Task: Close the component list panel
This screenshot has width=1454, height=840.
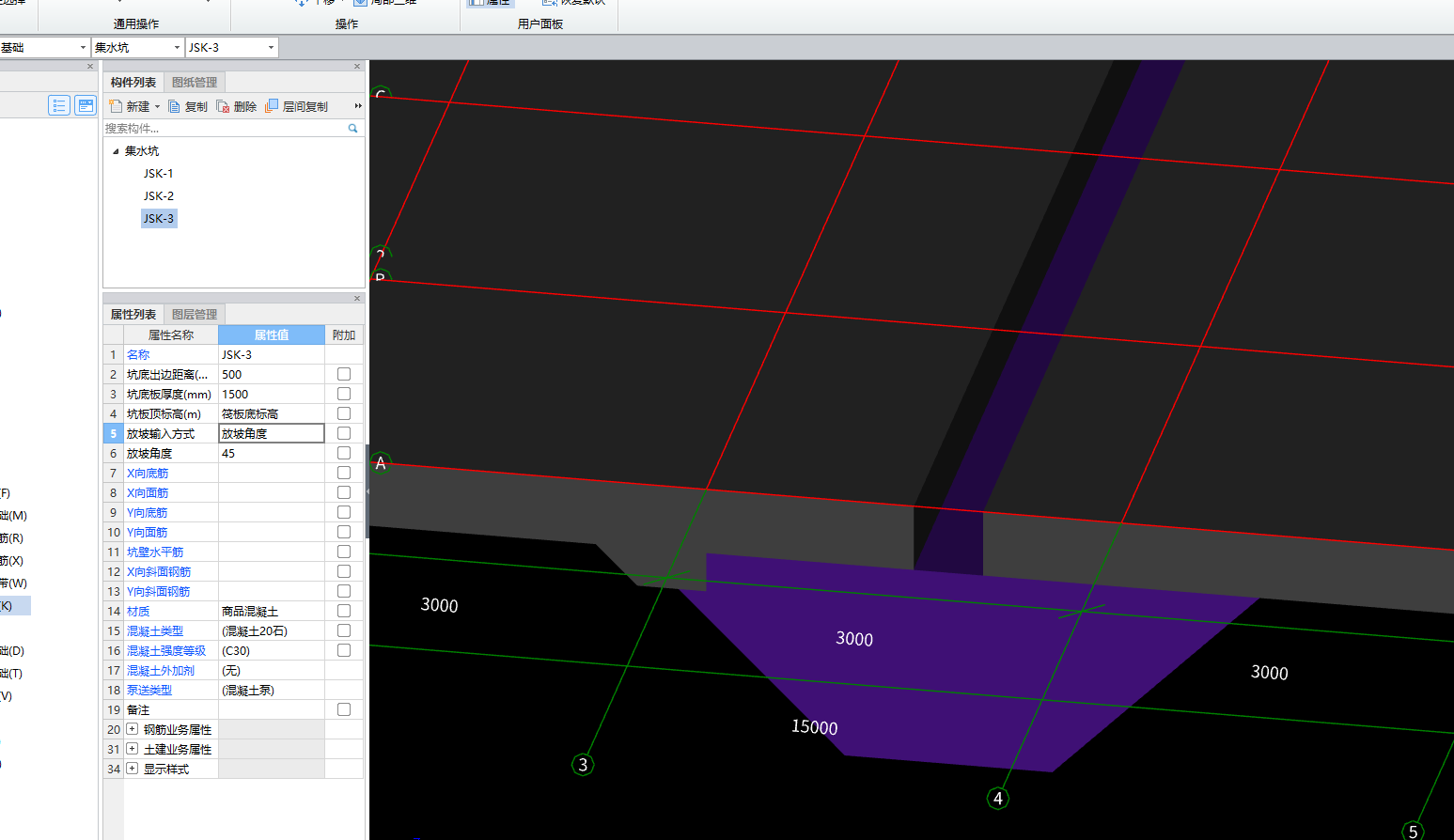Action: pos(357,67)
